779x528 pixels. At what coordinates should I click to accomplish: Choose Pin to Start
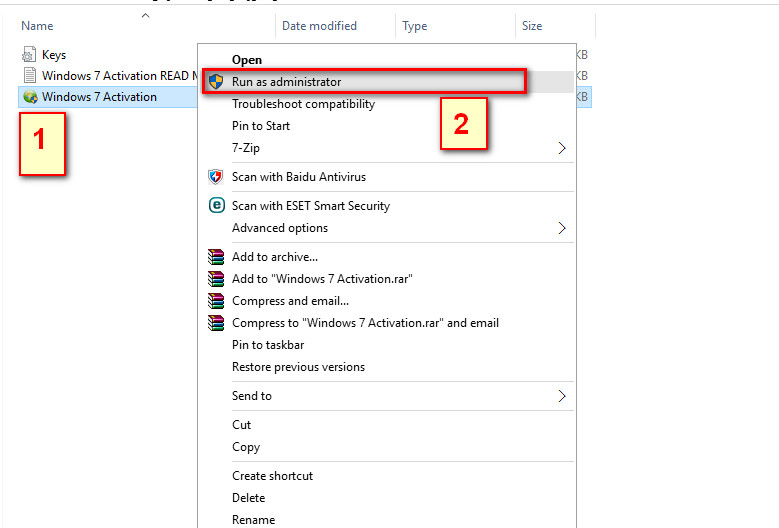[x=261, y=126]
